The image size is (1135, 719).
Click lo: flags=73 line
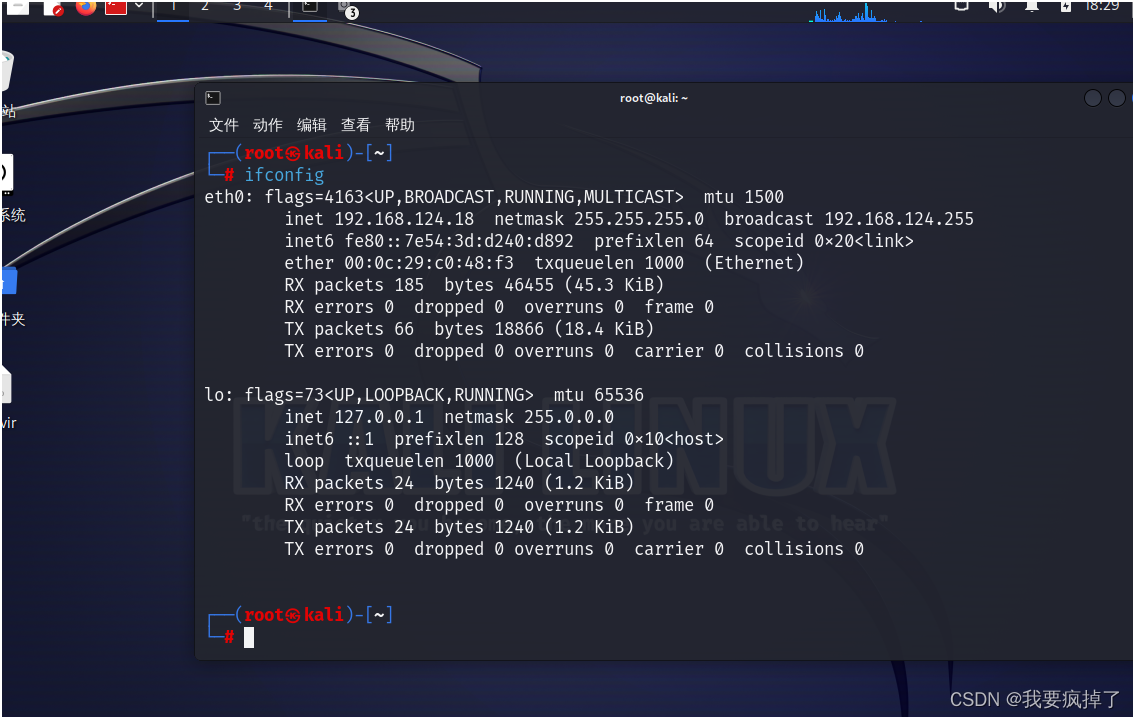[x=423, y=395]
